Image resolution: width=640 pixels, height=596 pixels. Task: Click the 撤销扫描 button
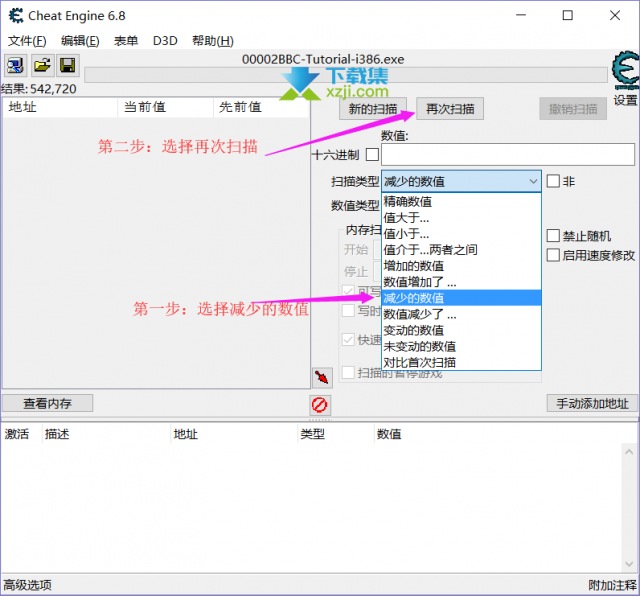click(x=573, y=109)
